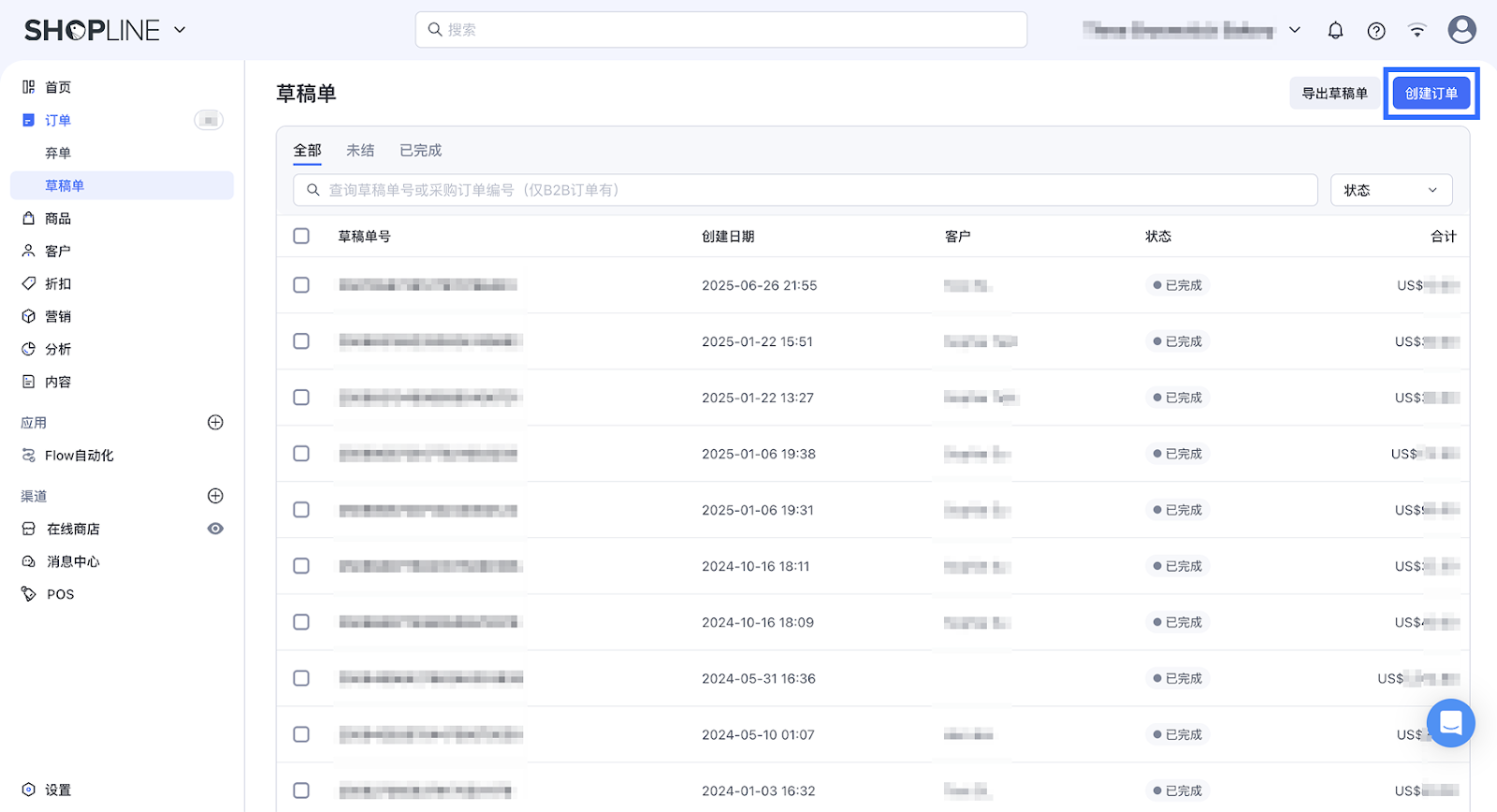Image resolution: width=1497 pixels, height=812 pixels.
Task: Check the row dated 2025-01-06 19:38
Action: (301, 453)
